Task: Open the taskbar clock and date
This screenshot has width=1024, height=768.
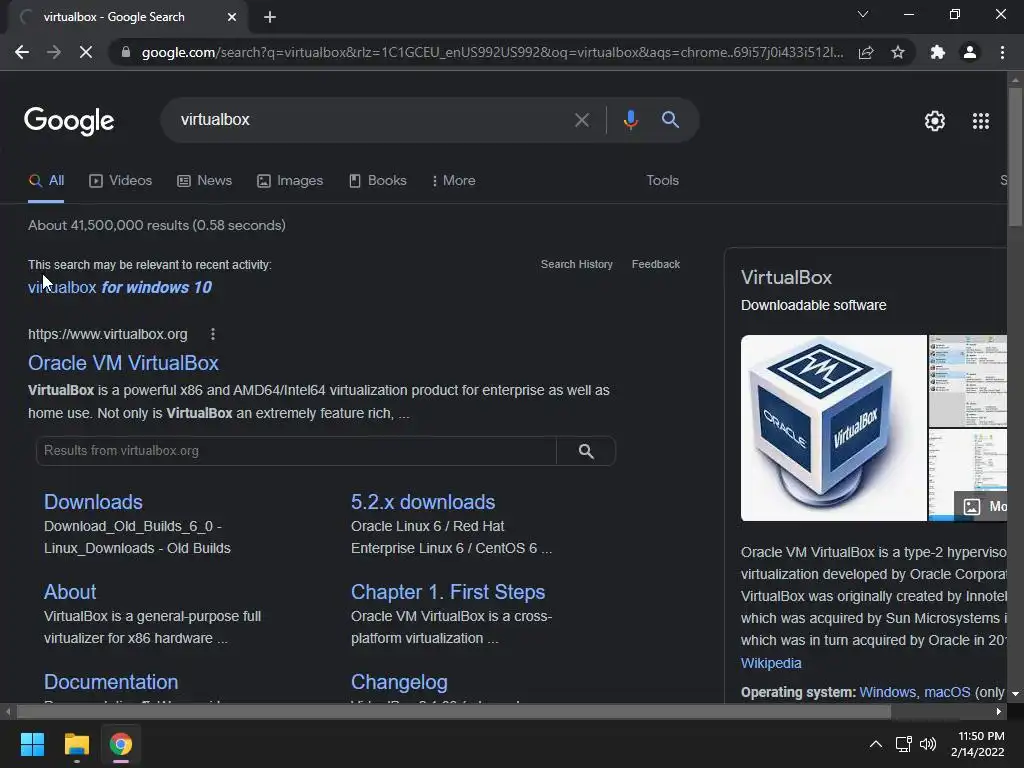Action: (x=978, y=744)
